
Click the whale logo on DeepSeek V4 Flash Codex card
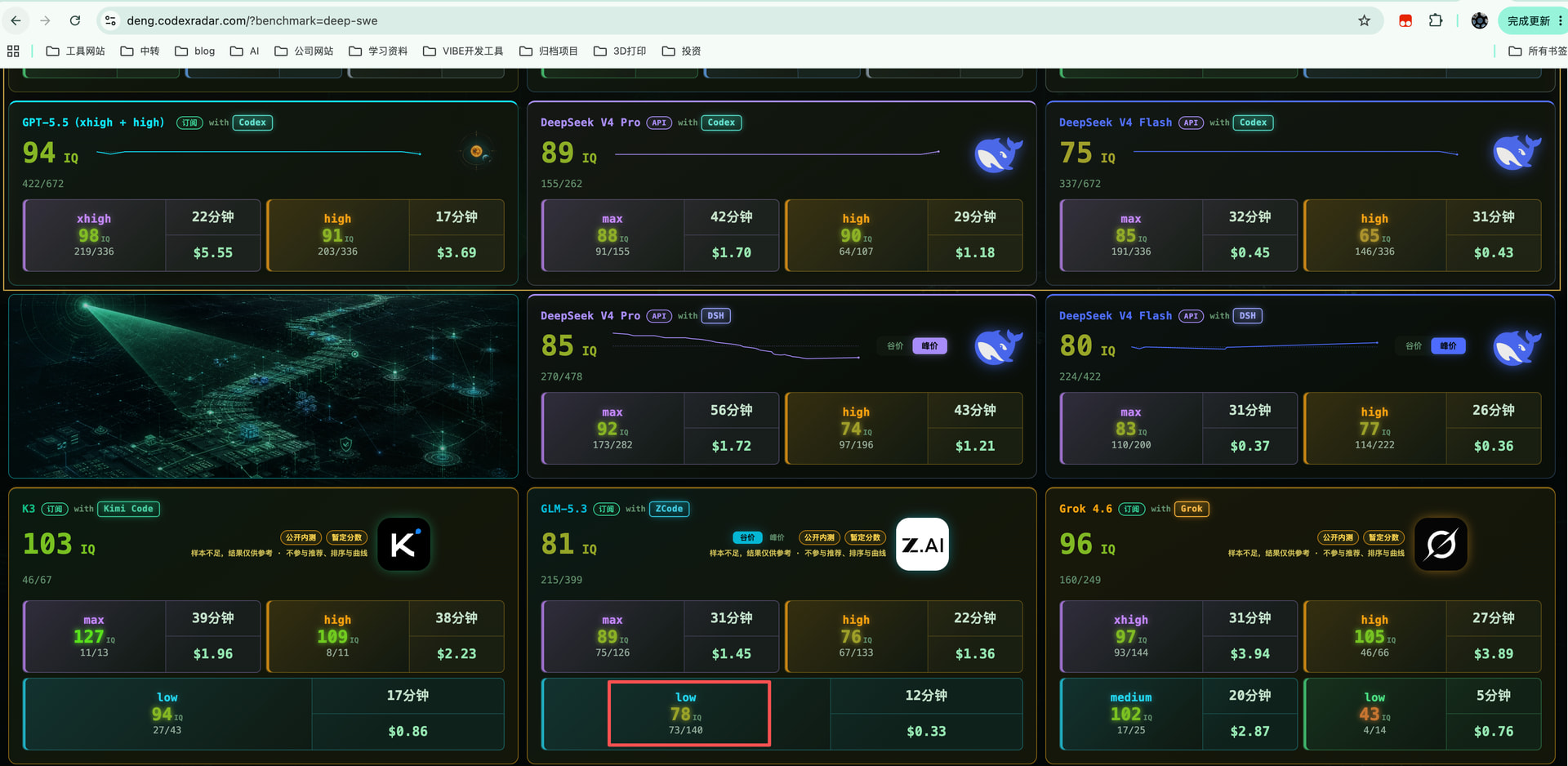click(1517, 154)
